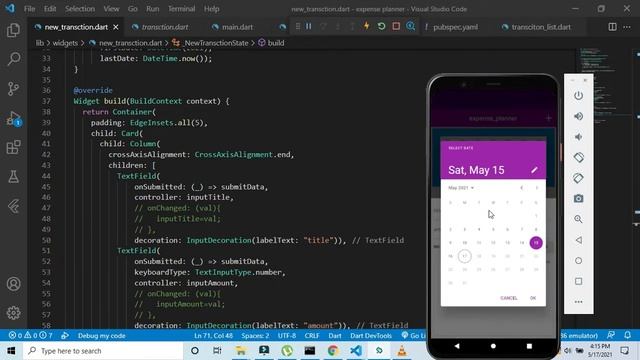Open errors and warnings in status bar

31,336
